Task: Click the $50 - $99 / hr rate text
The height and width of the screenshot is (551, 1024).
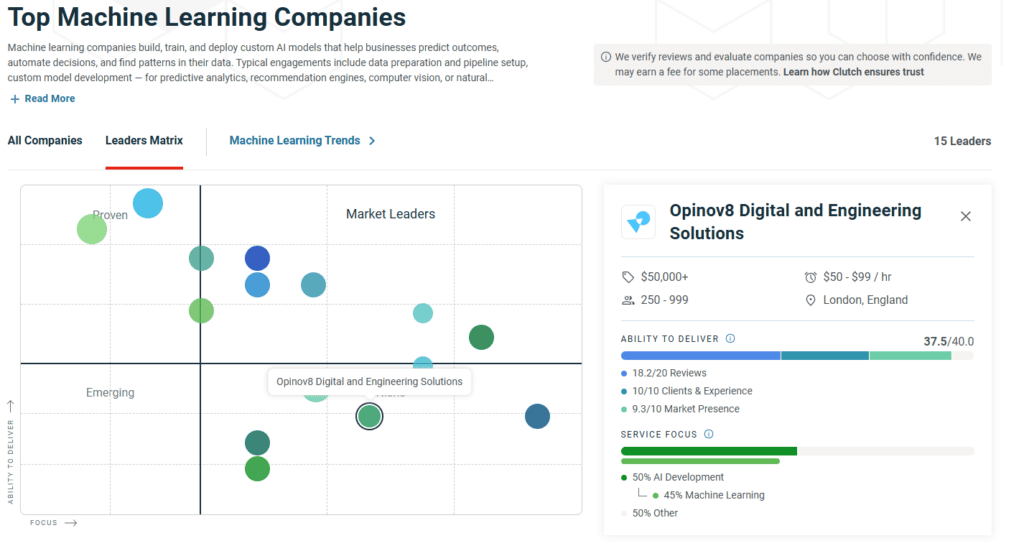Action: click(857, 277)
